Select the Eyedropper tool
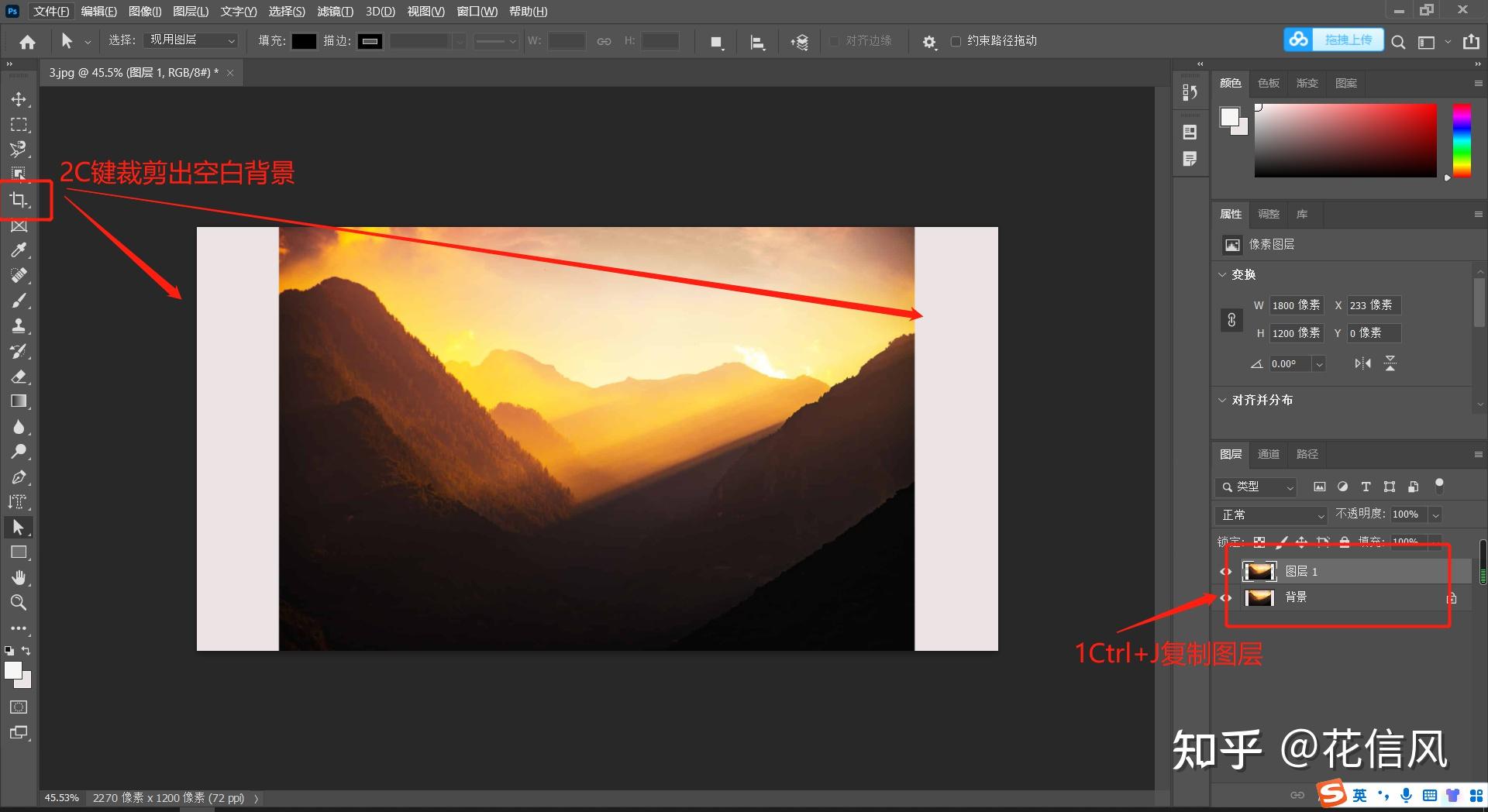 click(x=19, y=250)
